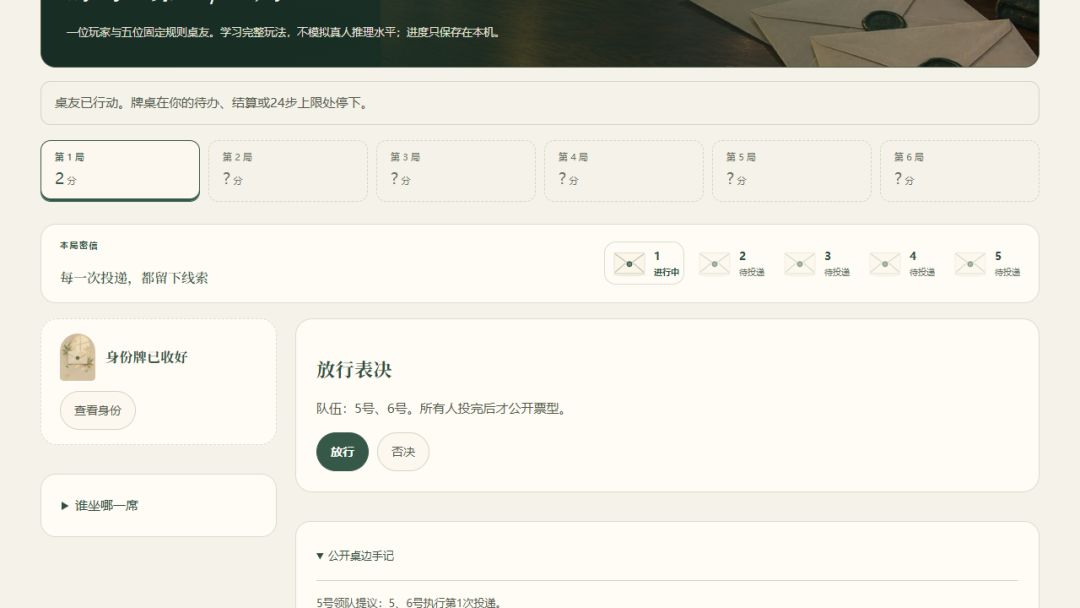Open the 第 2 局 round tab
Image resolution: width=1080 pixels, height=608 pixels.
click(288, 171)
